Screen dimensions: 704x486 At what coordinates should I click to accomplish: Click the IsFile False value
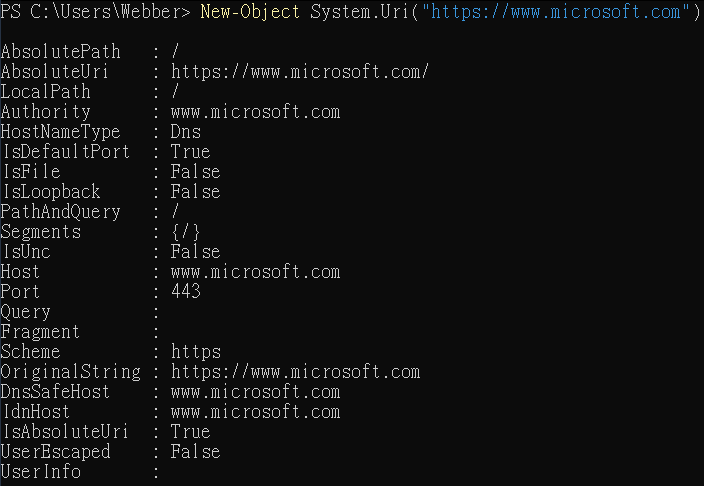195,172
